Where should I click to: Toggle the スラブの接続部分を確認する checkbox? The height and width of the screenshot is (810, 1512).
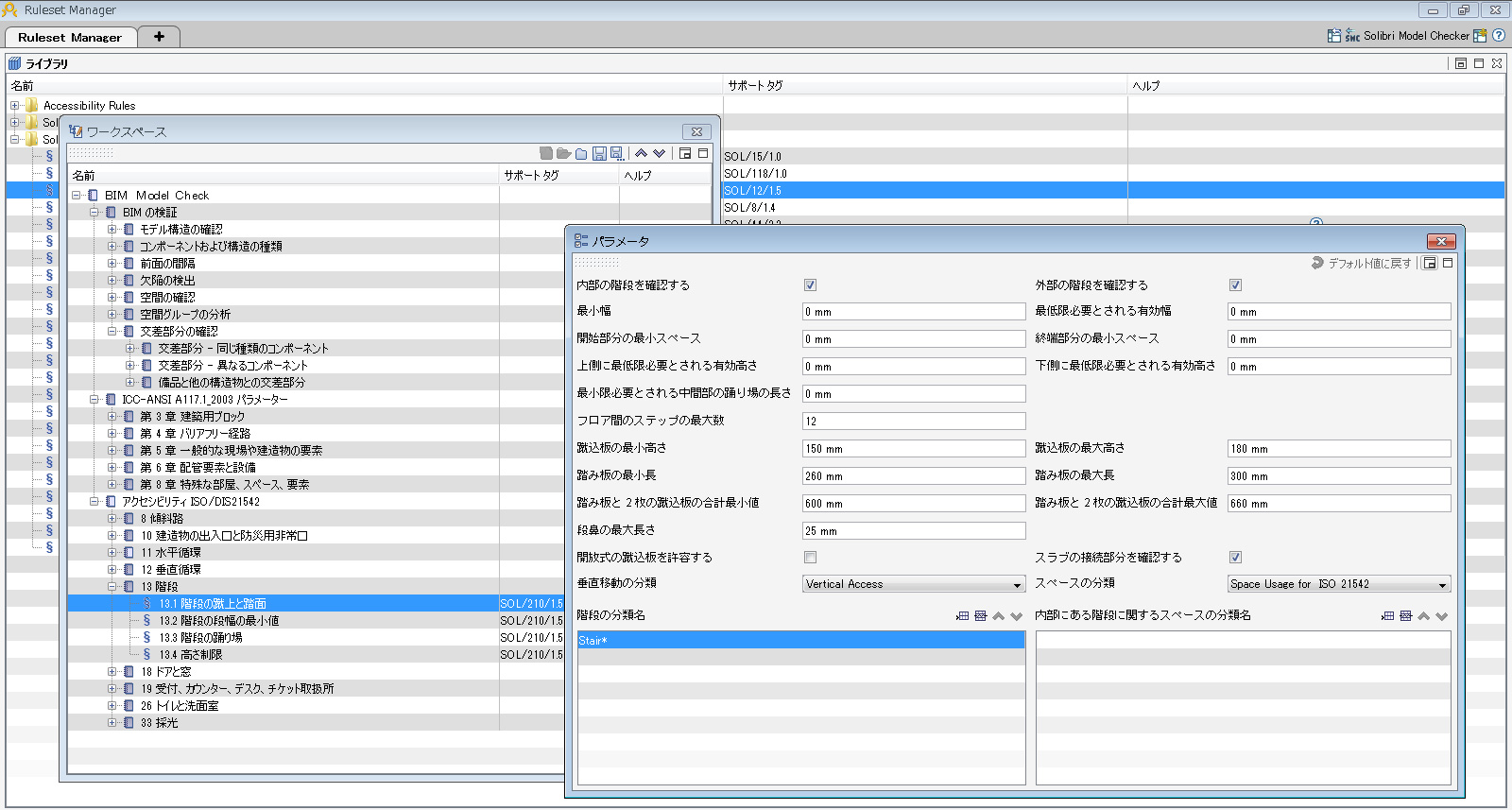pos(1235,557)
